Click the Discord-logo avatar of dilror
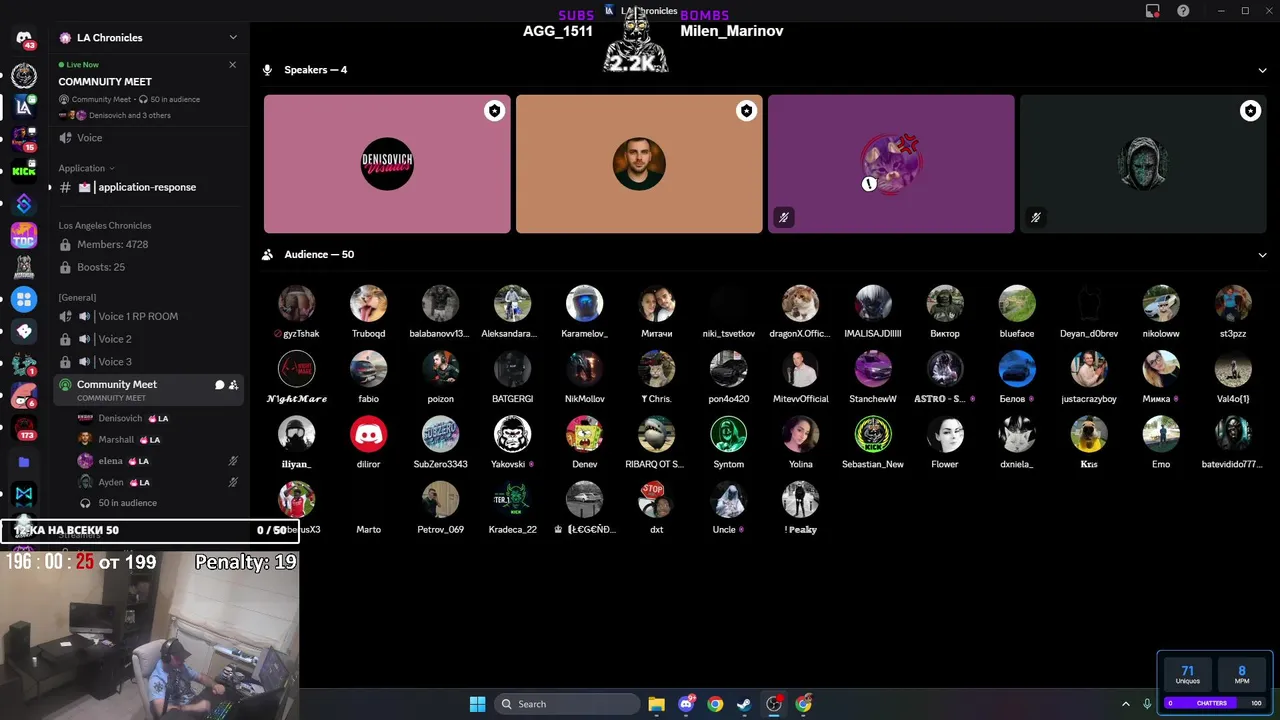The height and width of the screenshot is (720, 1280). coord(368,434)
